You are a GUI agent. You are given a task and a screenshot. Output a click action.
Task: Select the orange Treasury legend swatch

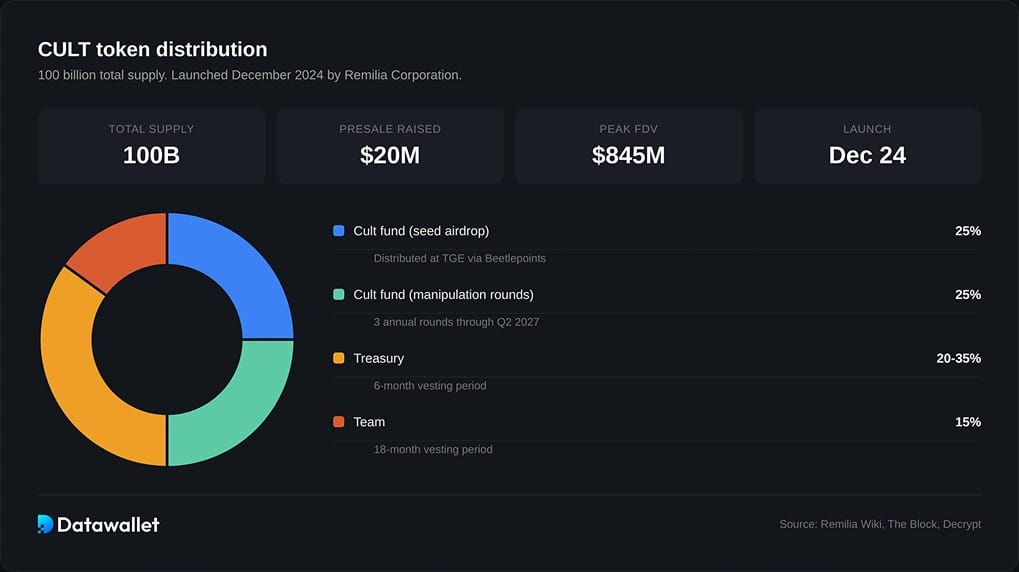(339, 358)
